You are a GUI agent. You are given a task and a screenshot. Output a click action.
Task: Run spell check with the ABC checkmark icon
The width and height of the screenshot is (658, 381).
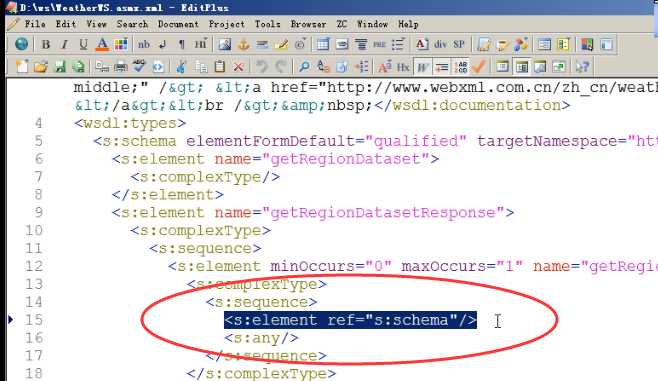pos(139,66)
